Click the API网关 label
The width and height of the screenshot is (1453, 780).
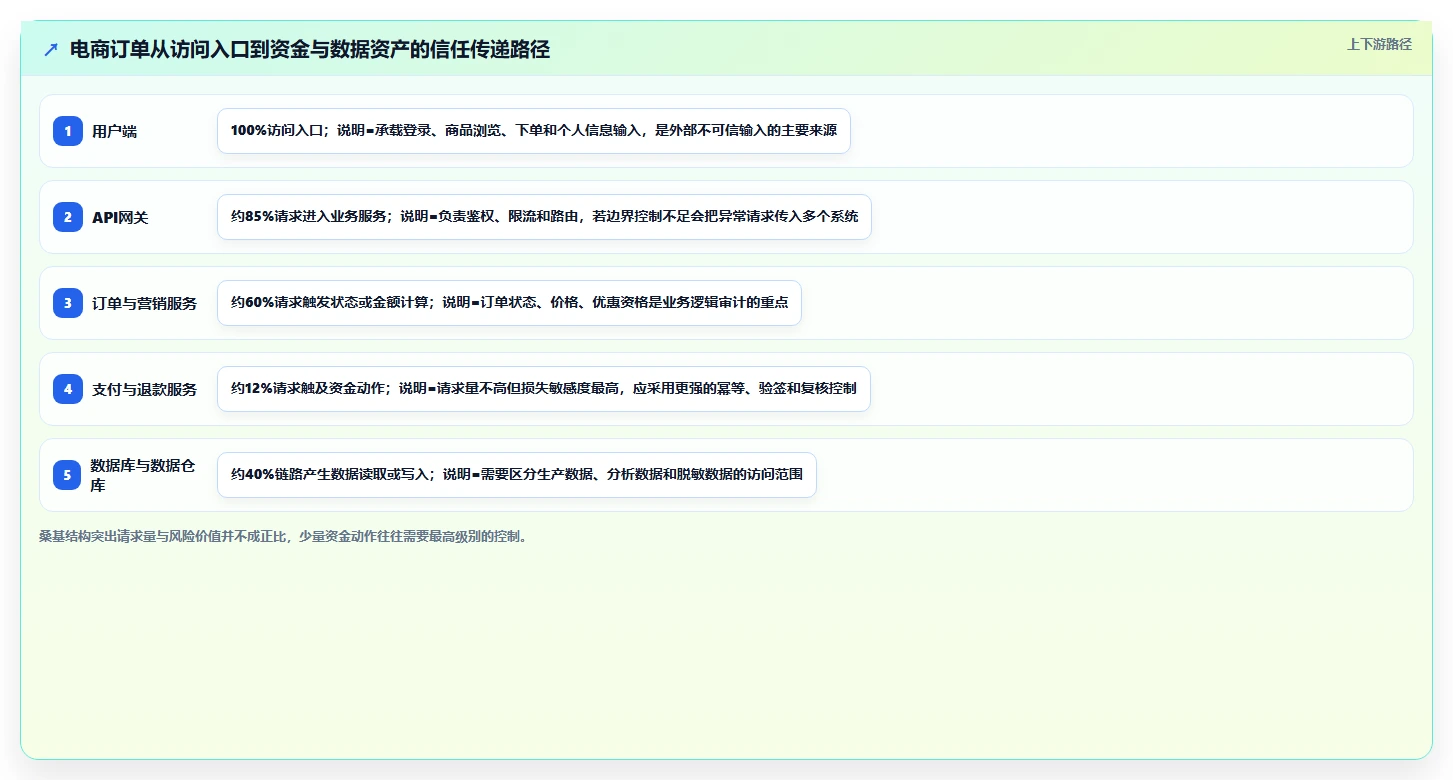click(120, 217)
